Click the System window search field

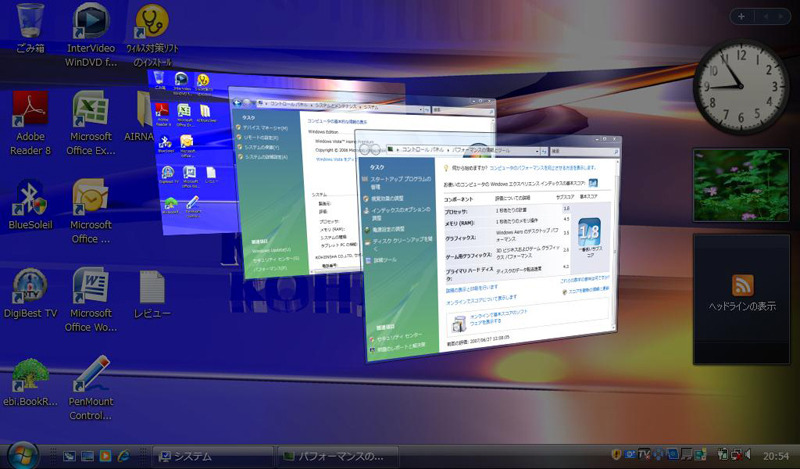tap(463, 110)
